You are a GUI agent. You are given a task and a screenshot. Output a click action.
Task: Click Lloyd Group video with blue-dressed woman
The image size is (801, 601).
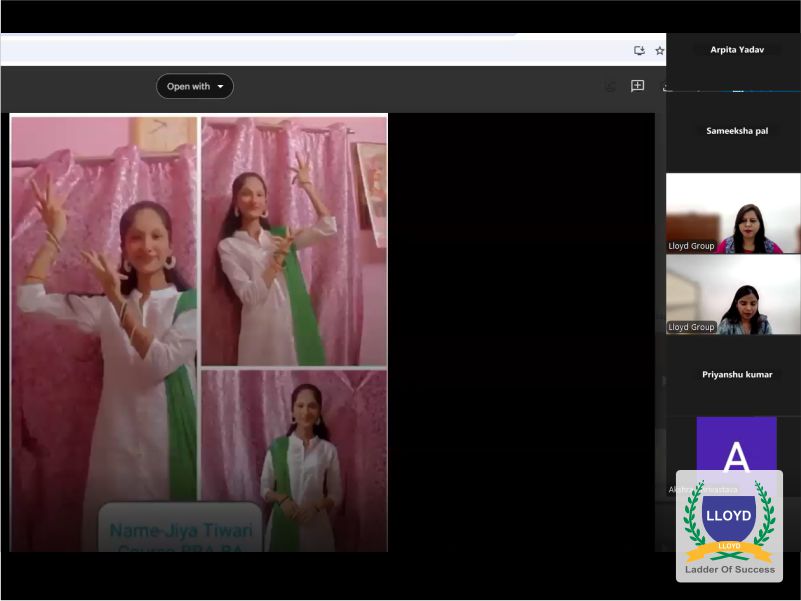pyautogui.click(x=734, y=294)
